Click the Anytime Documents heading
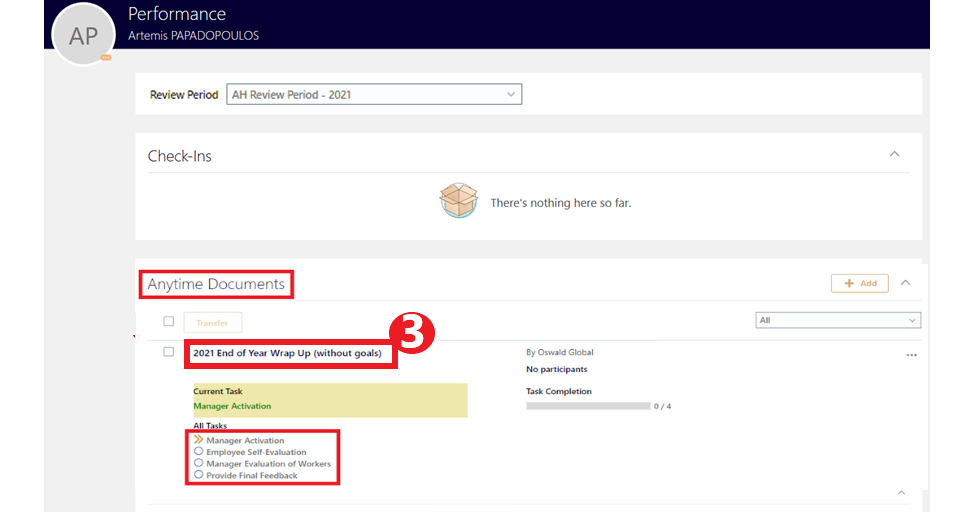975x512 pixels. (216, 284)
